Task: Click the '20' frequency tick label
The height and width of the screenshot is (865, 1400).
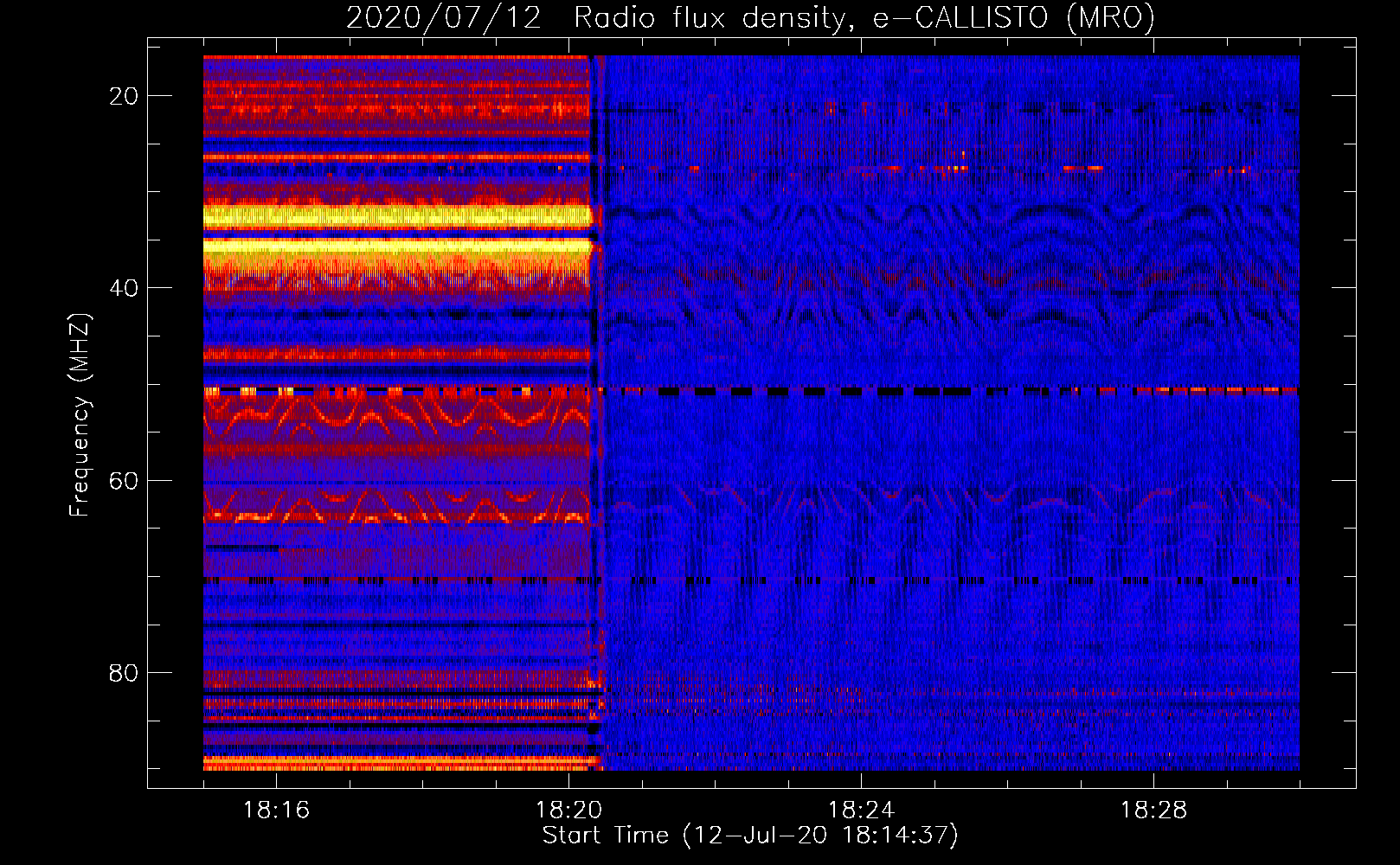Action: [x=123, y=96]
